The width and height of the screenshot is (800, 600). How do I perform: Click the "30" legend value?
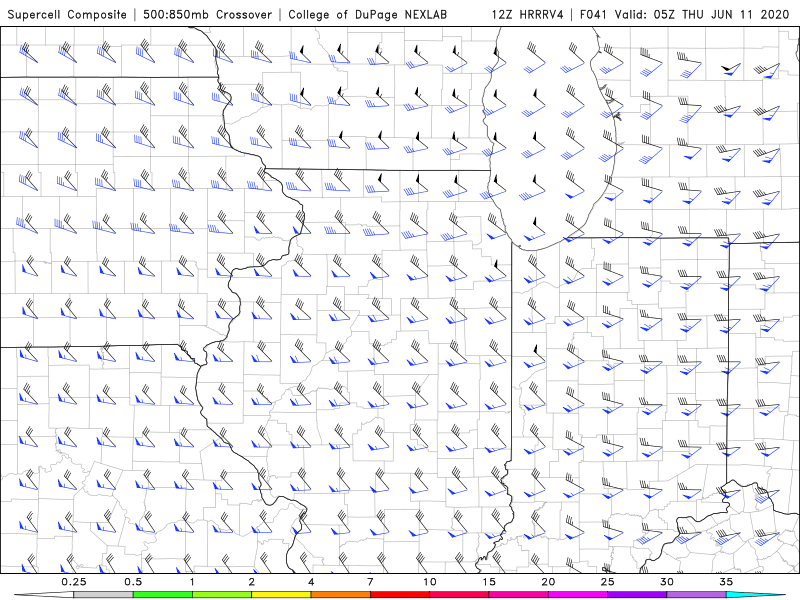coord(667,582)
